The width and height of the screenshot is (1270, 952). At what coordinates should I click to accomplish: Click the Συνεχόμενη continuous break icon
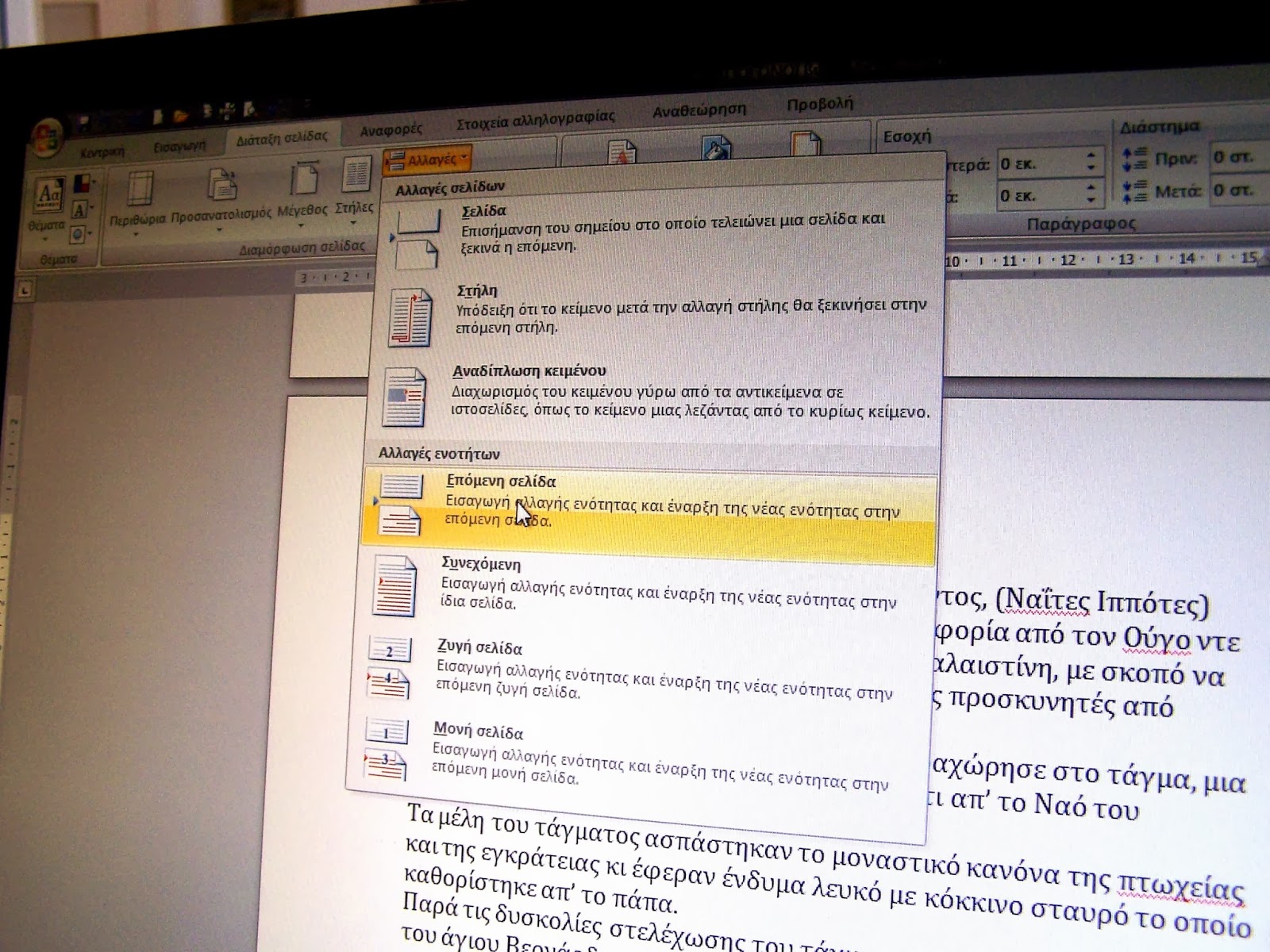pos(394,586)
